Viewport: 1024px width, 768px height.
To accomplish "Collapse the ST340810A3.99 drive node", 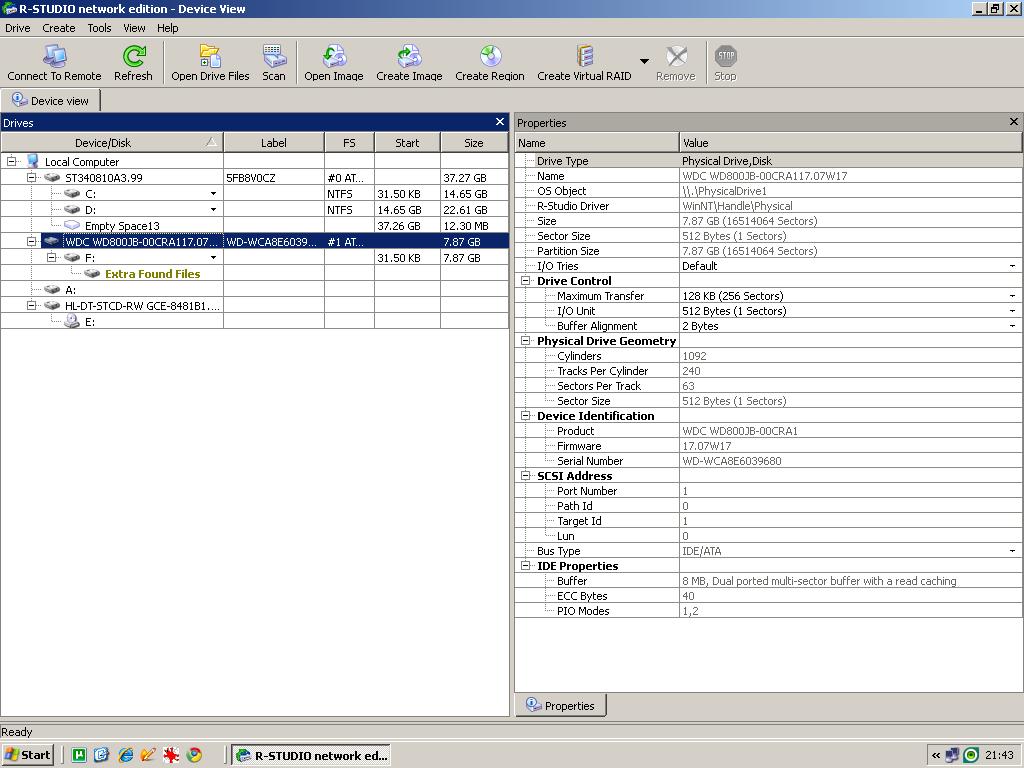I will pyautogui.click(x=31, y=177).
